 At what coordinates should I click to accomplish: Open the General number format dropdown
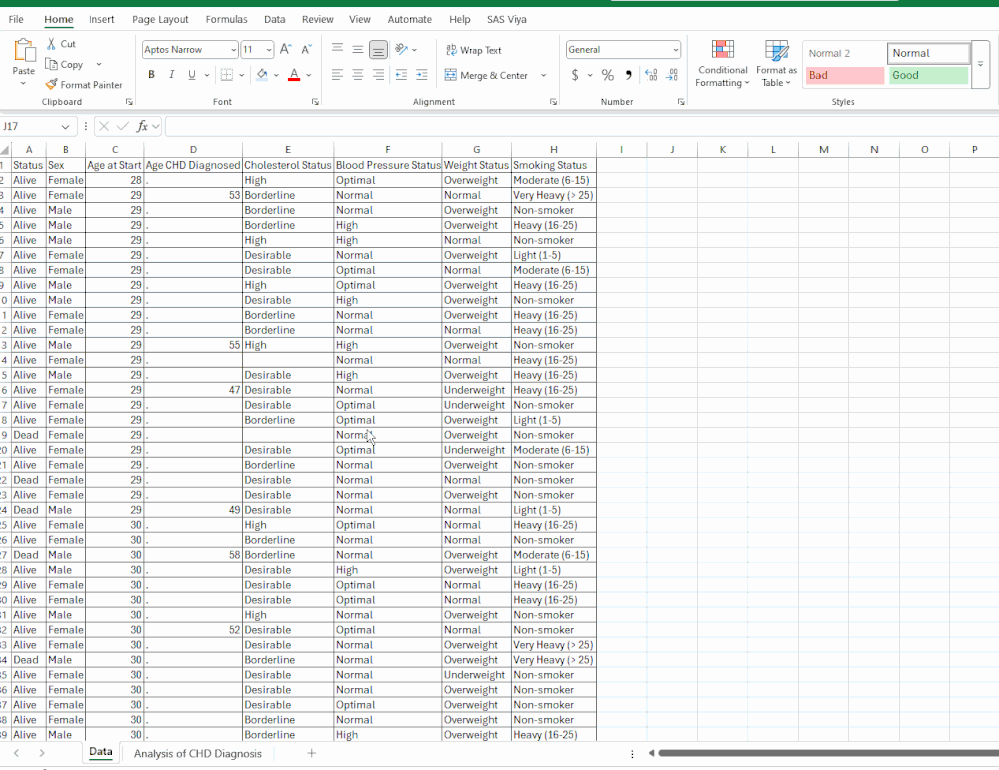tap(675, 50)
